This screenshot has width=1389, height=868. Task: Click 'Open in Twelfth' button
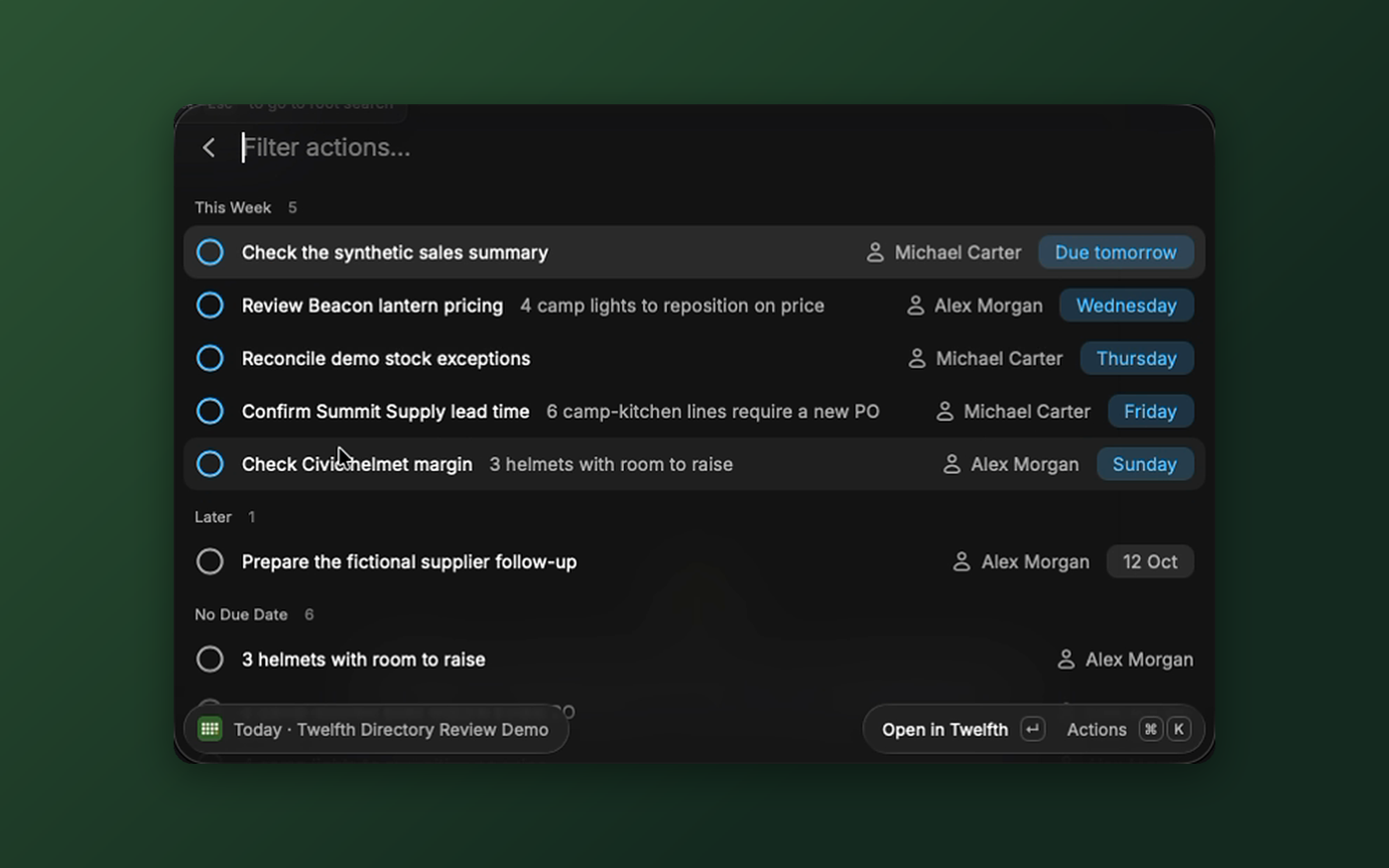[945, 729]
